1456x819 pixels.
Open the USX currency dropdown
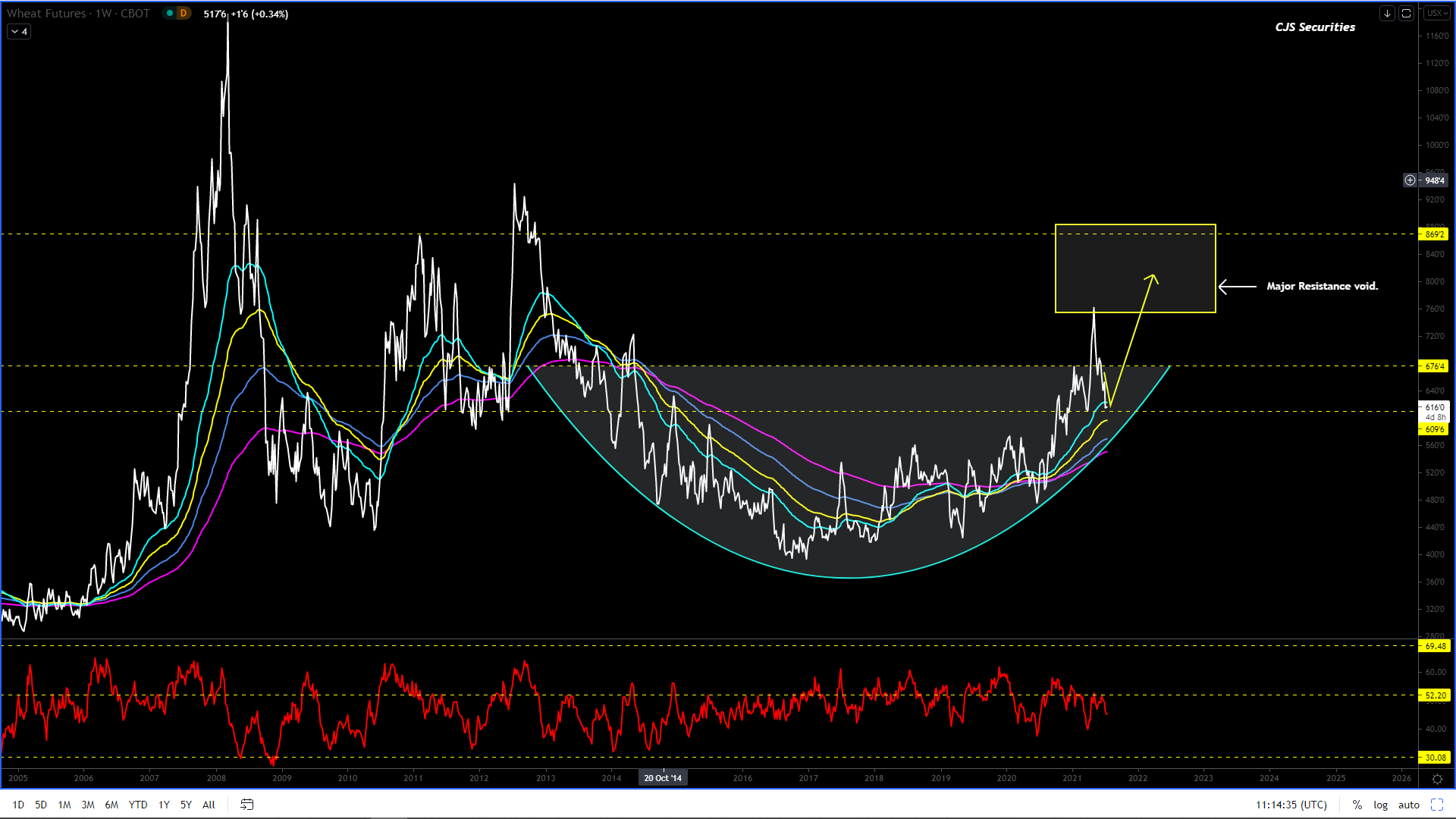[1436, 14]
